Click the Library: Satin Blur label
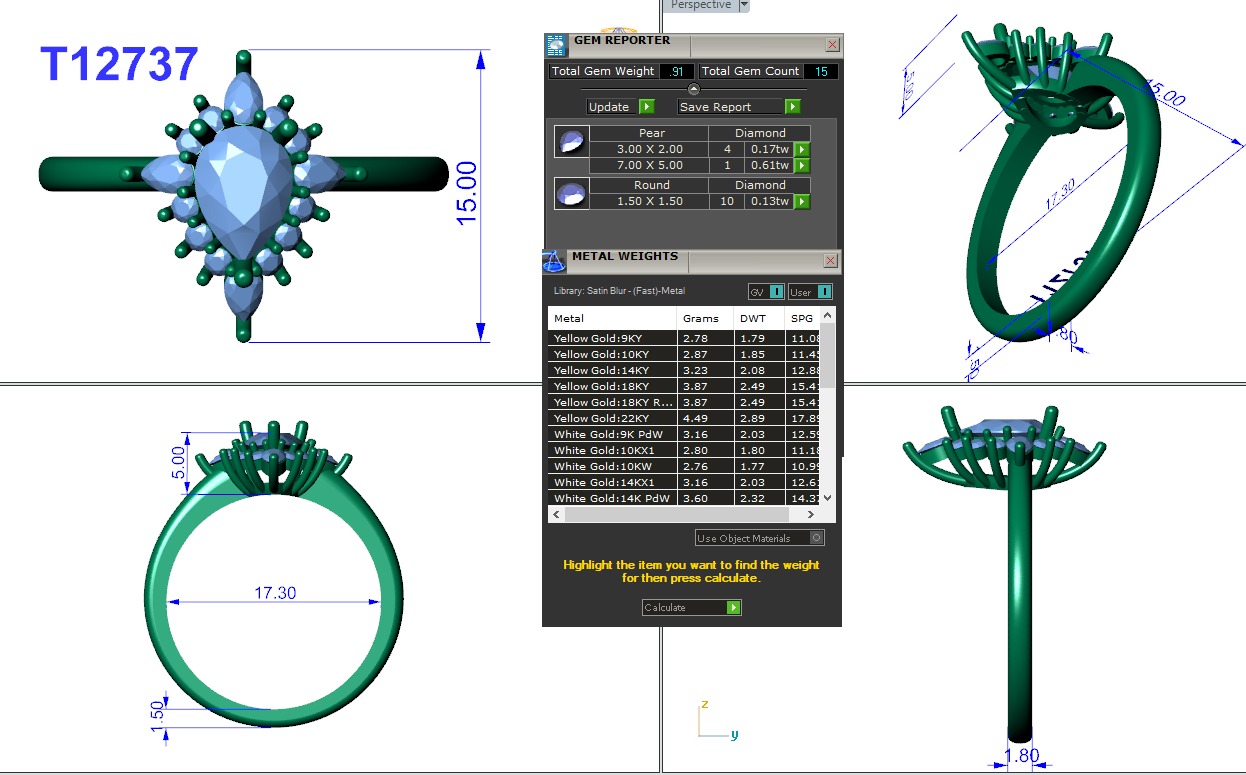The height and width of the screenshot is (775, 1246). [x=619, y=291]
